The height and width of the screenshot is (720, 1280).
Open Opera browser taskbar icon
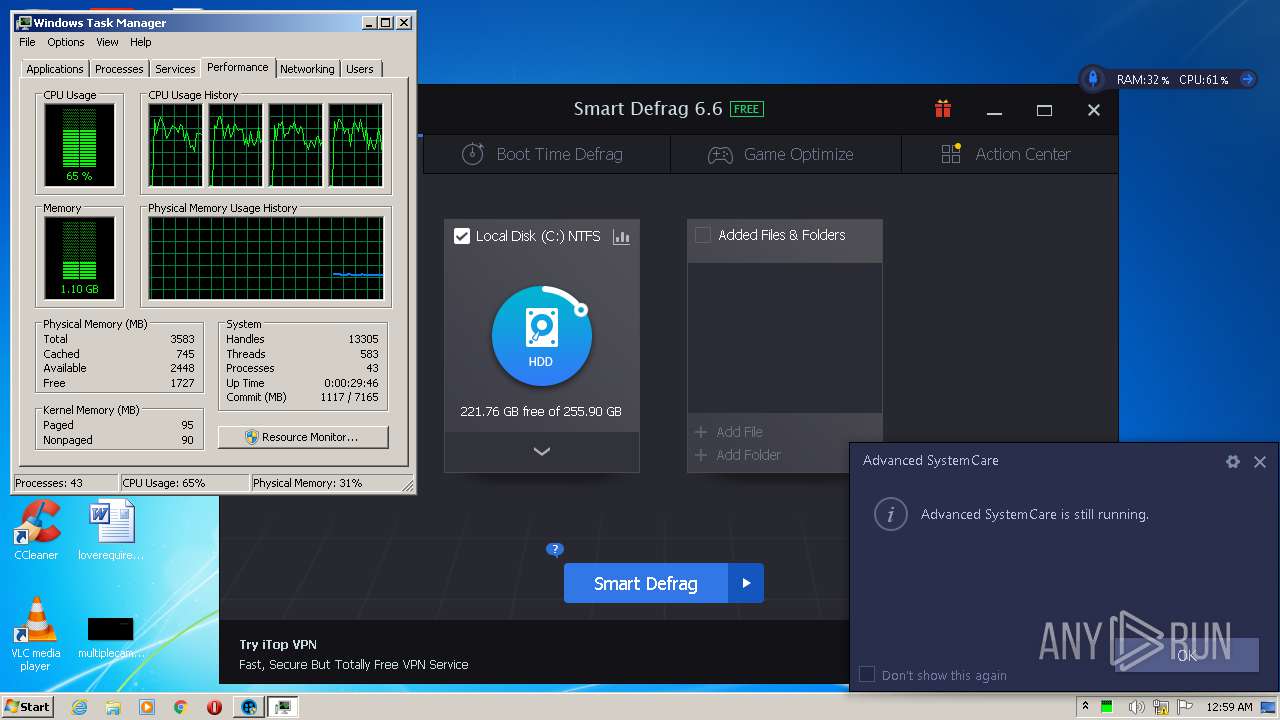[214, 707]
